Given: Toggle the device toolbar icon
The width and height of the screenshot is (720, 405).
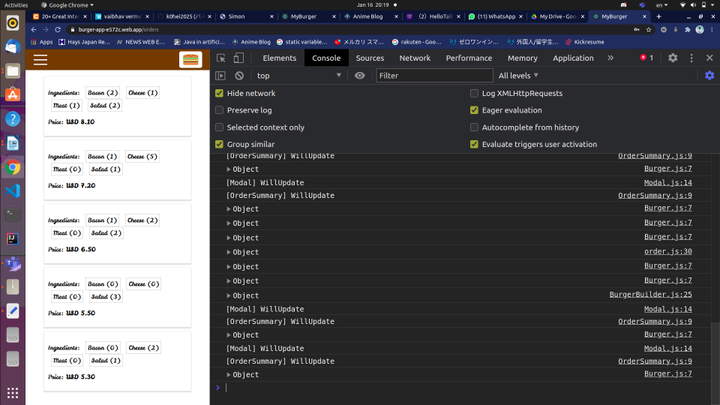Looking at the screenshot, I should point(238,58).
